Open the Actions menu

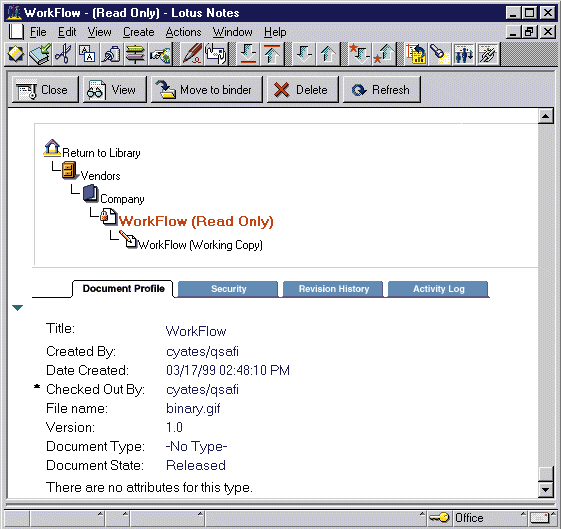tap(183, 32)
